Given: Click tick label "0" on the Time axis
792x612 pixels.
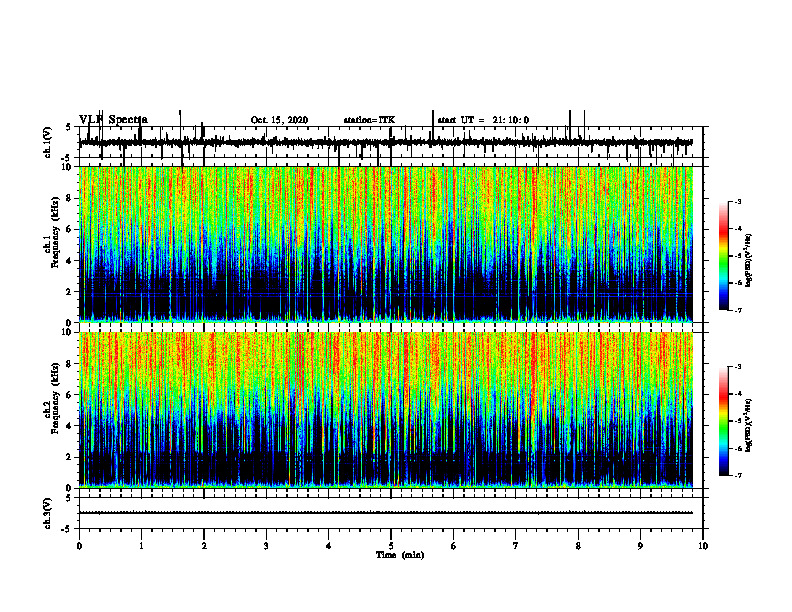Looking at the screenshot, I should point(79,546).
